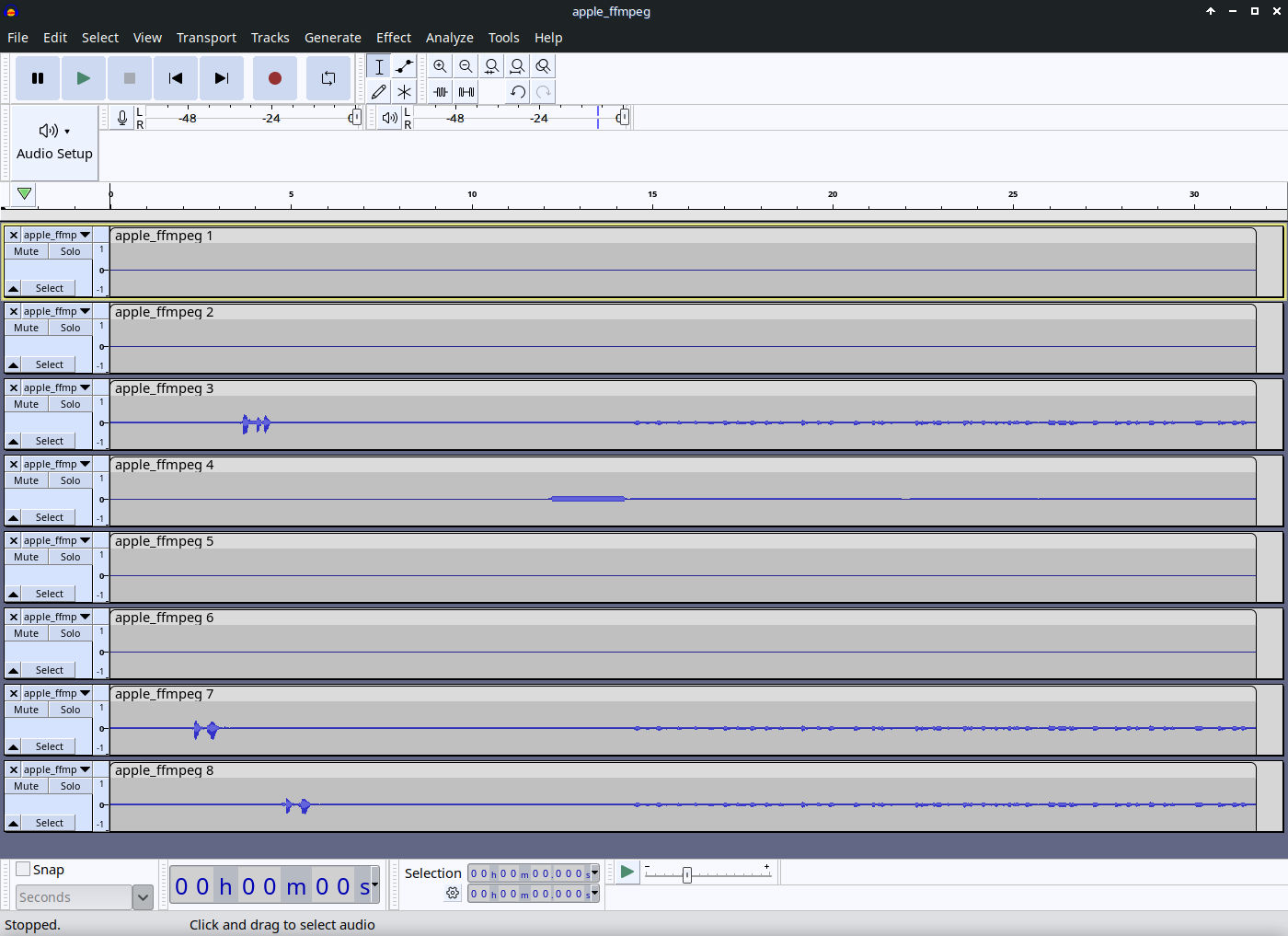
Task: Click the playback speed slider handle
Action: [687, 875]
